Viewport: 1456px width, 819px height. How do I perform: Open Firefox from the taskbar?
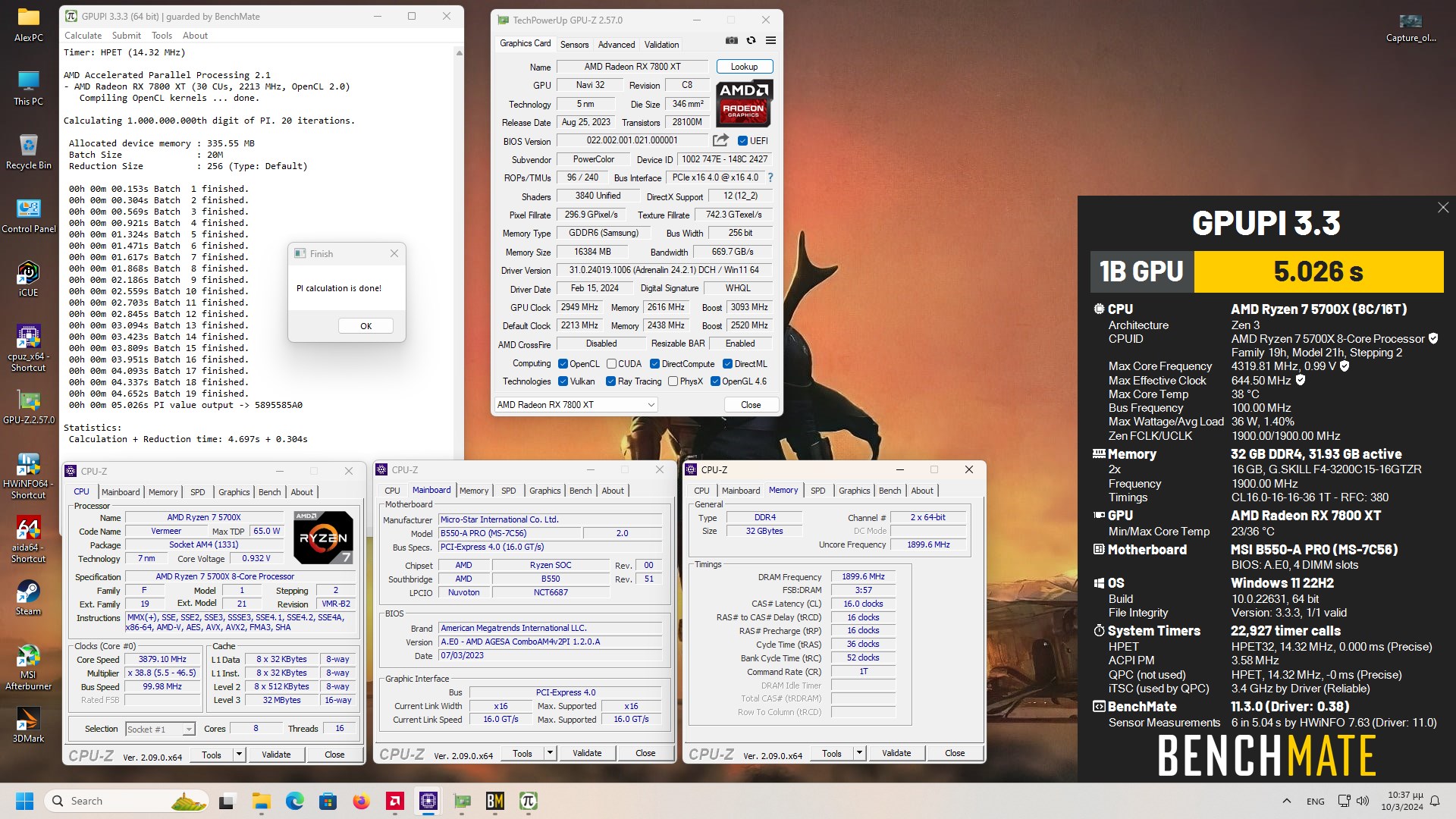tap(361, 801)
